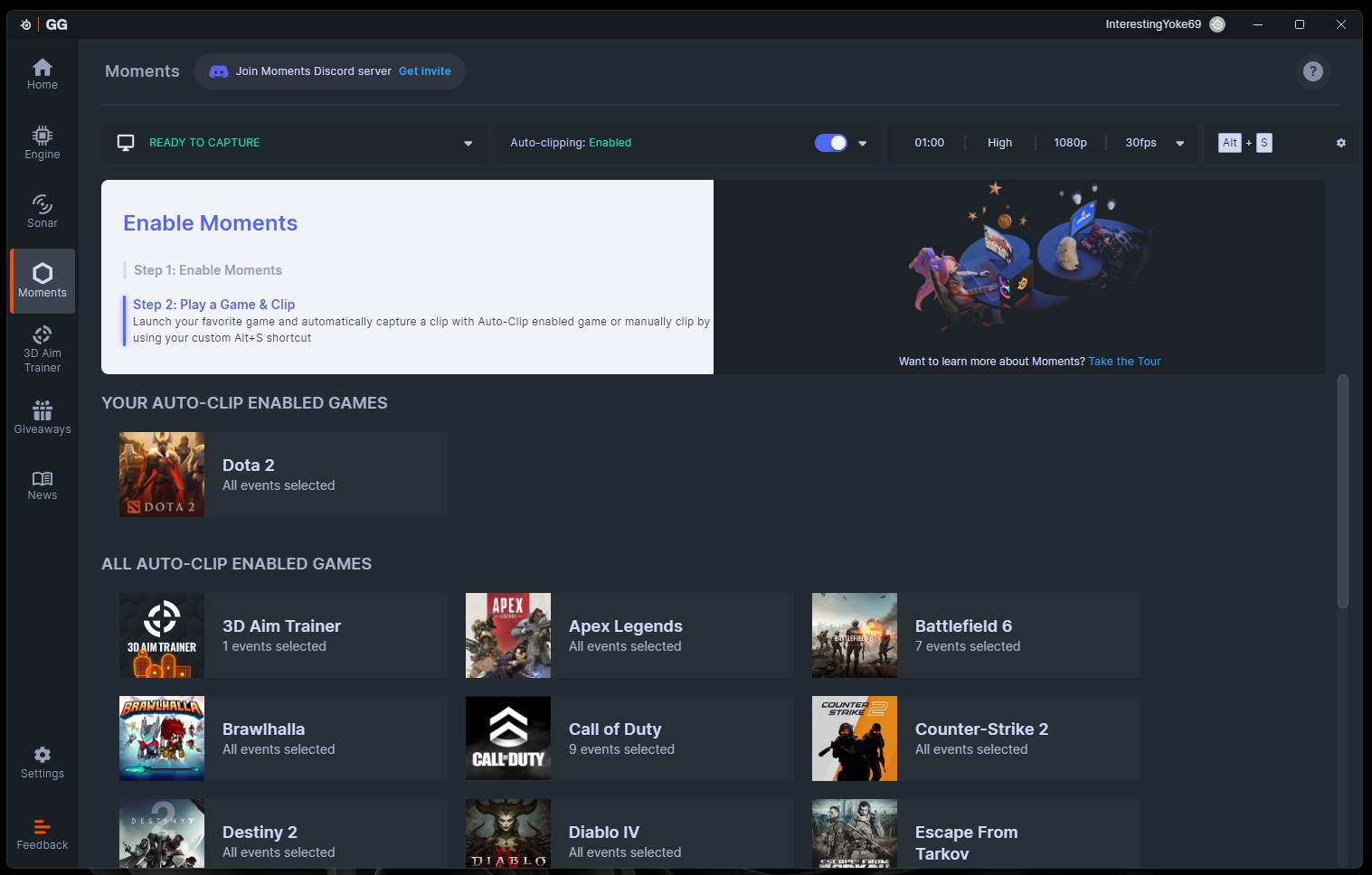This screenshot has height=875, width=1372.
Task: Expand the Ready to Capture dropdown
Action: (468, 143)
